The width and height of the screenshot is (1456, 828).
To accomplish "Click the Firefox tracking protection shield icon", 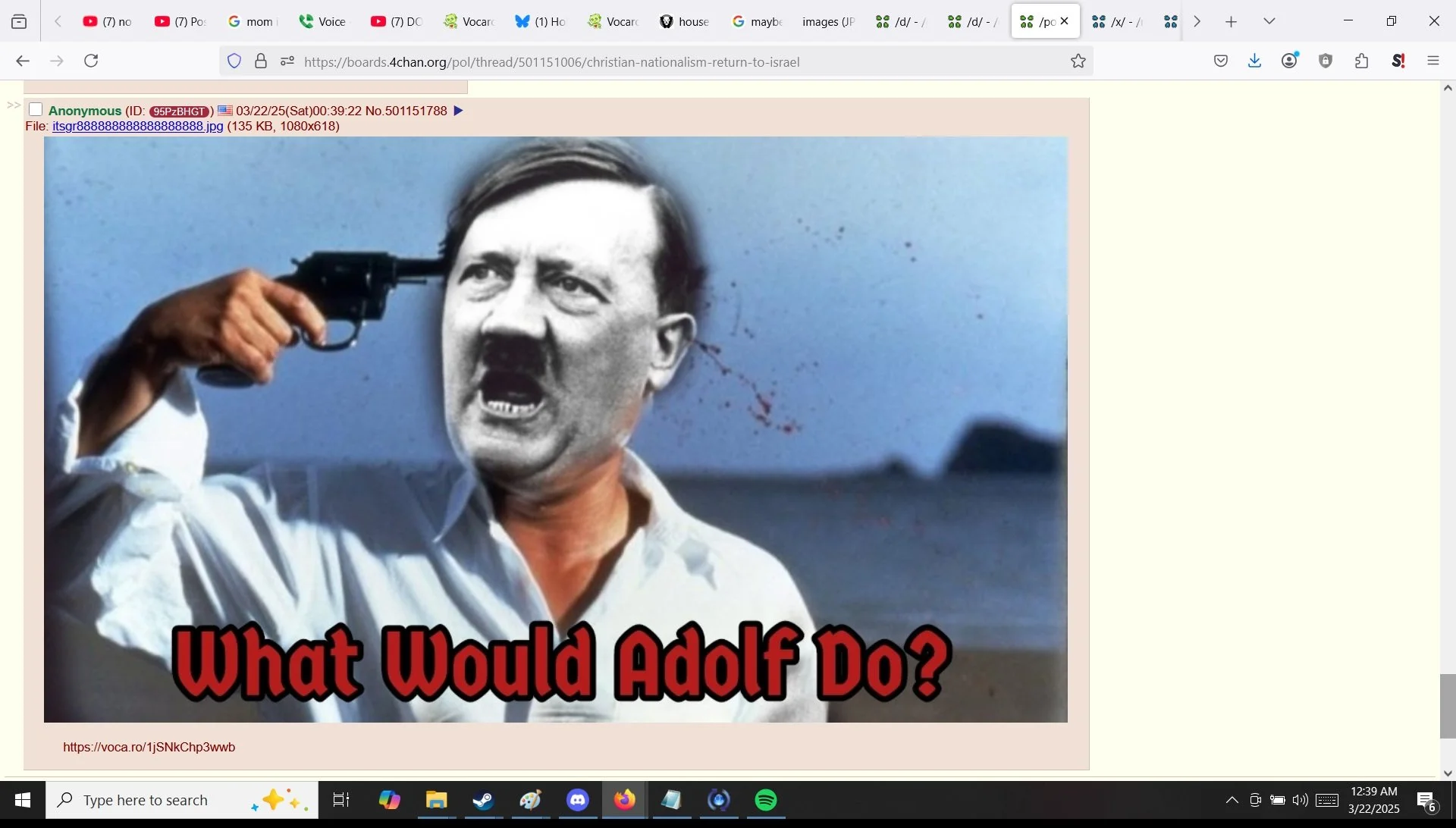I will click(234, 61).
